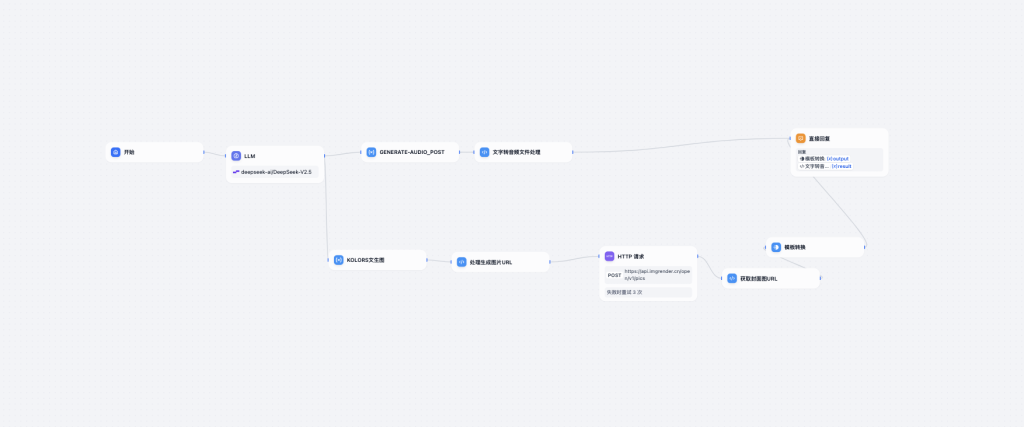The image size is (1024, 427).
Task: Click the KOLORS文生图 node icon
Action: click(x=339, y=260)
